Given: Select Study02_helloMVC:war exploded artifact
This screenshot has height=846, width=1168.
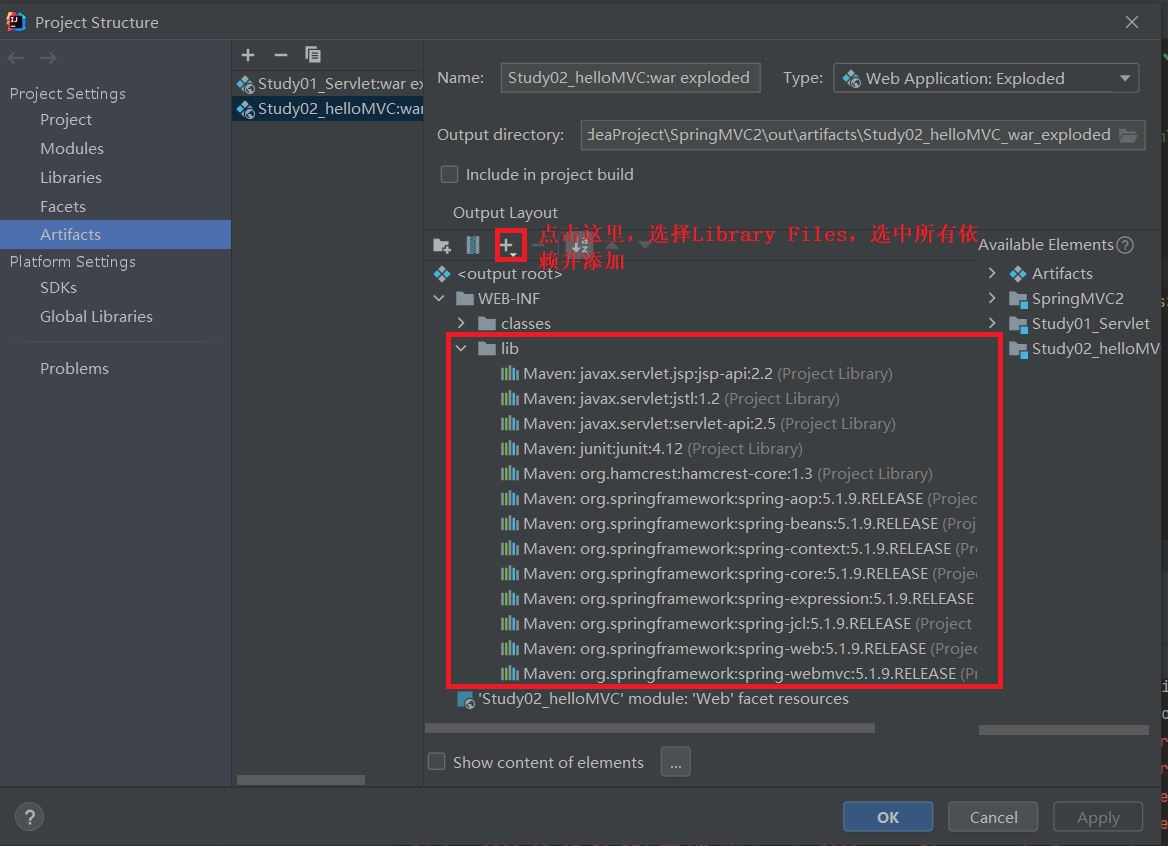Looking at the screenshot, I should pyautogui.click(x=328, y=109).
